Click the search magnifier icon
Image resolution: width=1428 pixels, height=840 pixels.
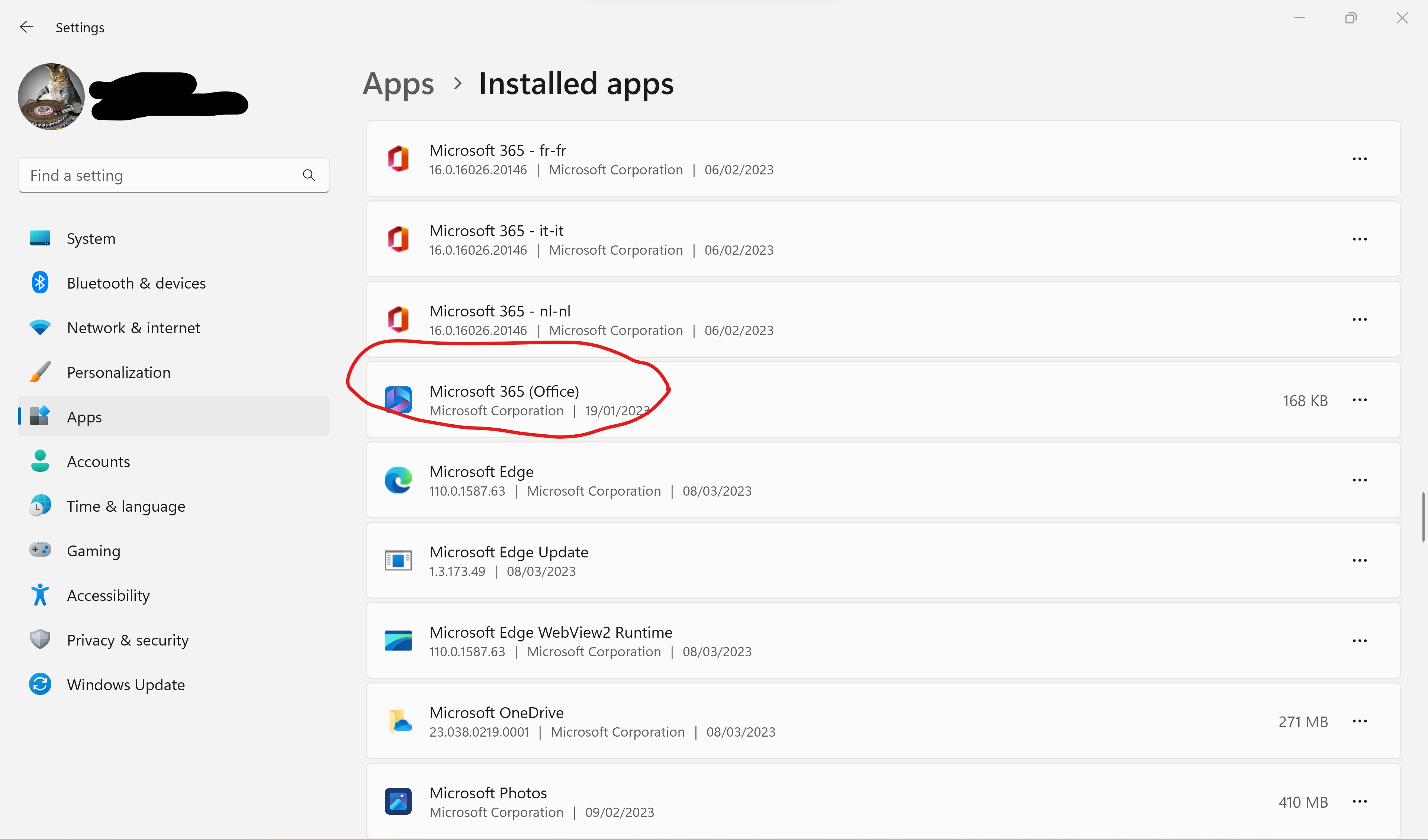coord(309,175)
